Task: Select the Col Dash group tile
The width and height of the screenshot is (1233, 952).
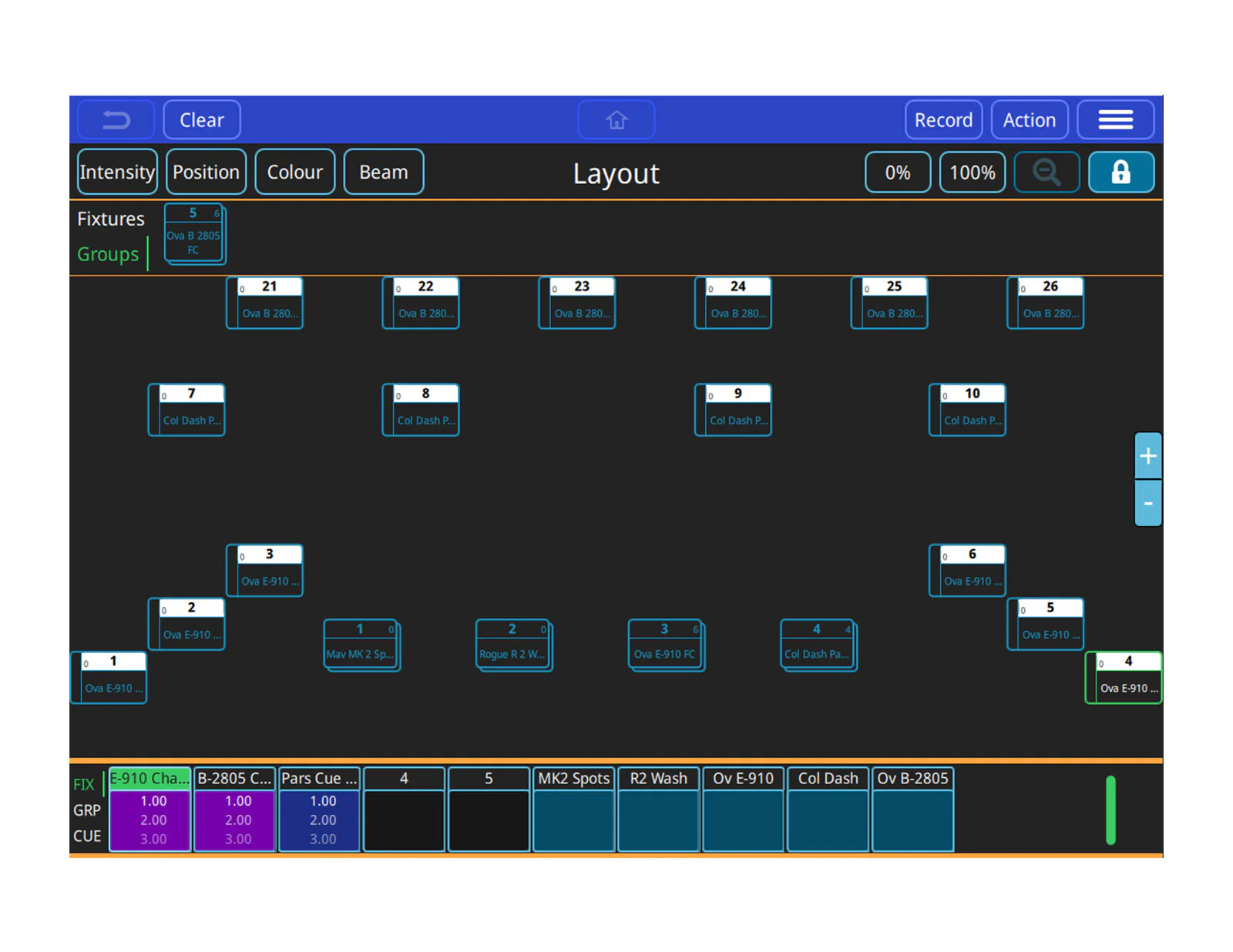Action: coord(828,809)
